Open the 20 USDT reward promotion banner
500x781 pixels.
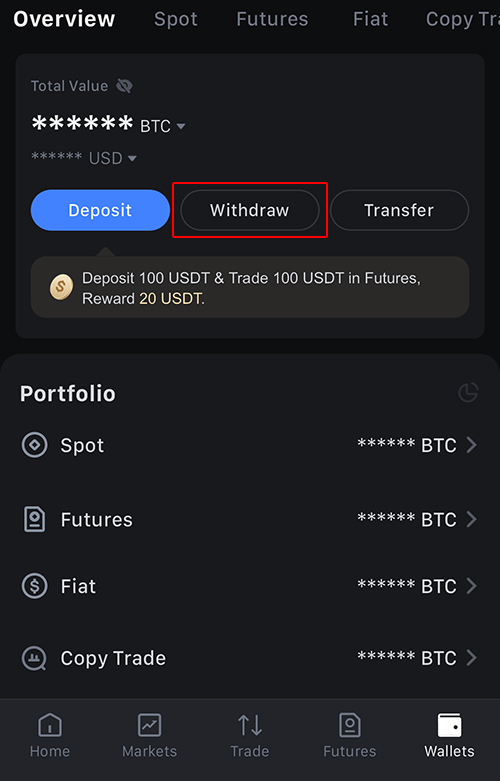tap(250, 287)
